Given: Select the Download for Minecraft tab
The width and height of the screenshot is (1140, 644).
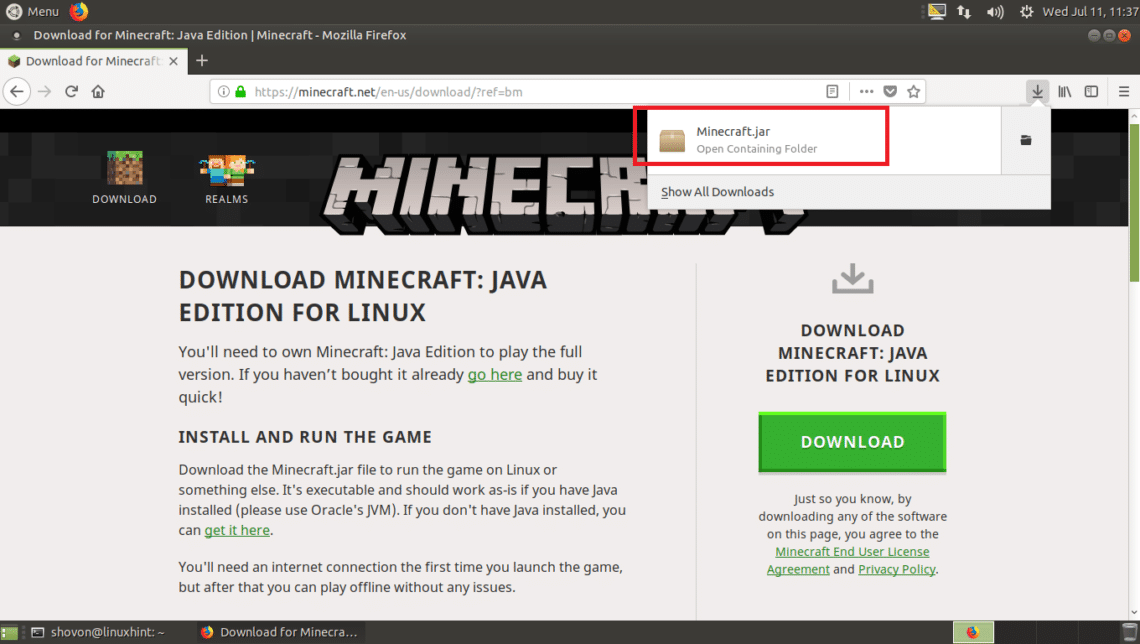Looking at the screenshot, I should (x=93, y=61).
